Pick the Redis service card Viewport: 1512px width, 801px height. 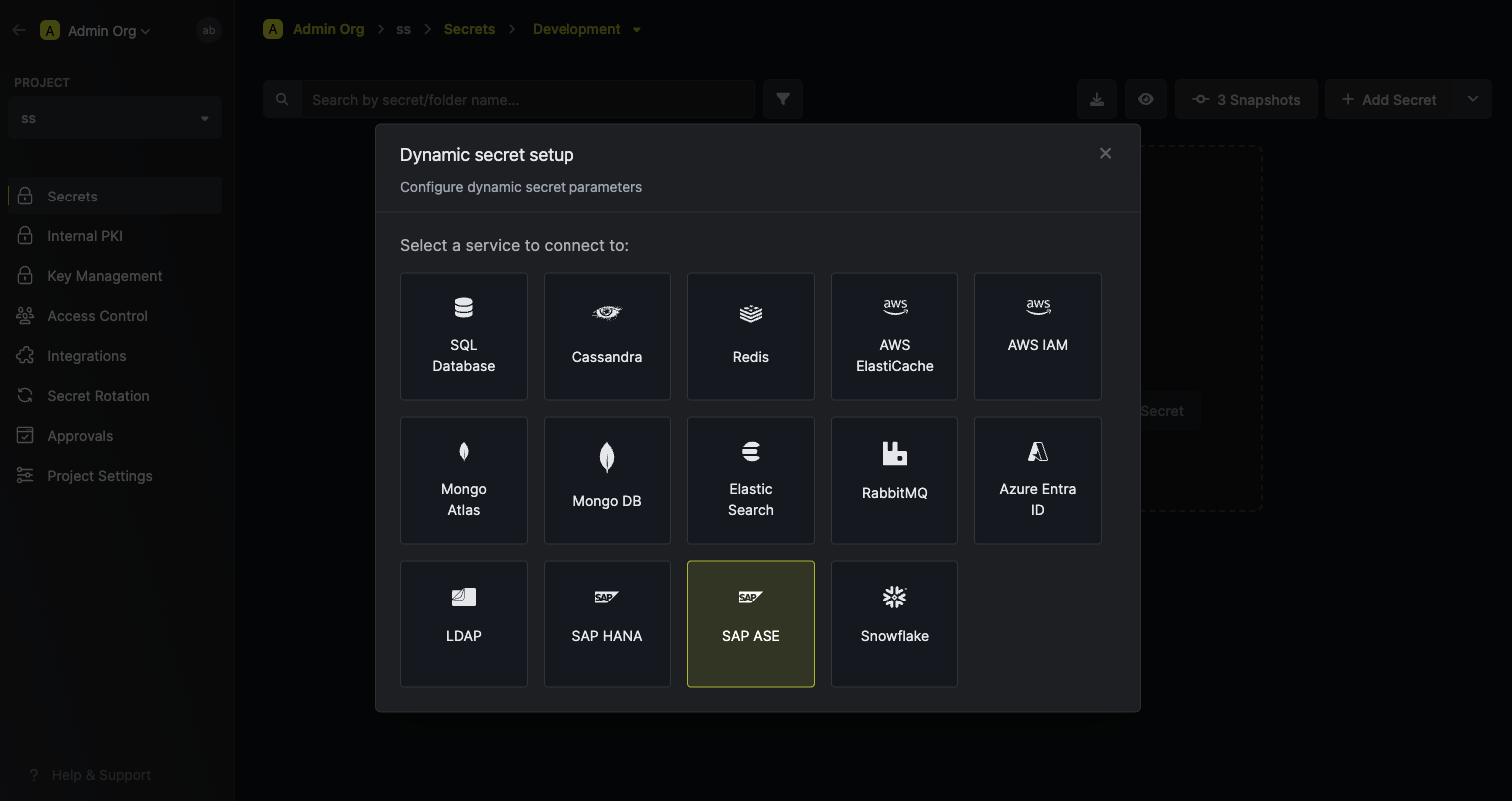(x=751, y=336)
